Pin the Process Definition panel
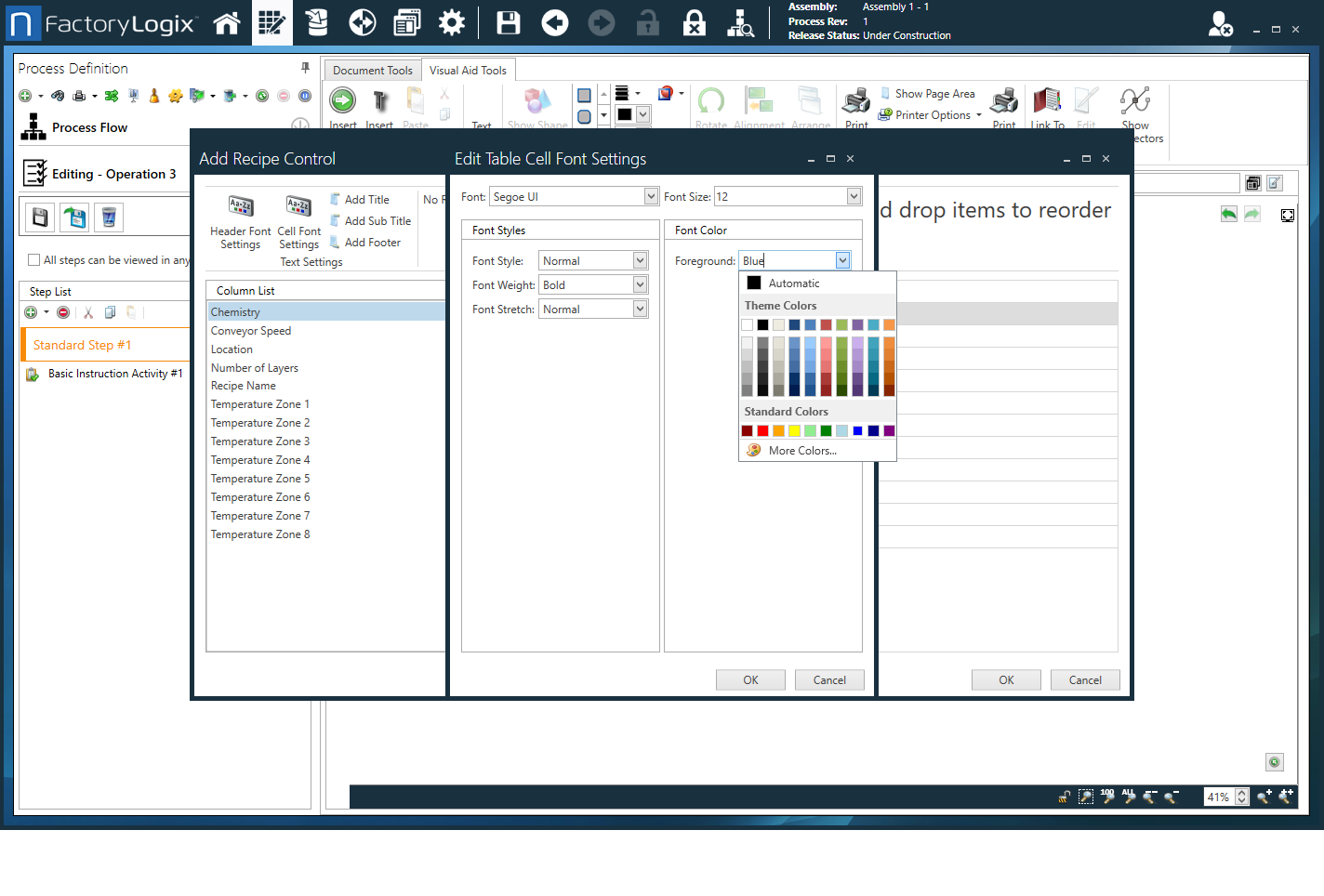Viewport: 1324px width, 896px height. [304, 67]
